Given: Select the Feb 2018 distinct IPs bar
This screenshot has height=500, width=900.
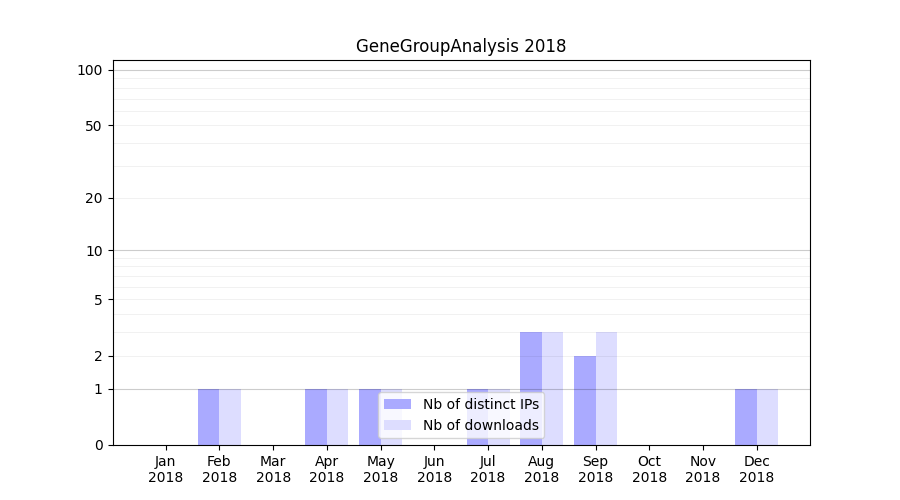Looking at the screenshot, I should (x=208, y=417).
